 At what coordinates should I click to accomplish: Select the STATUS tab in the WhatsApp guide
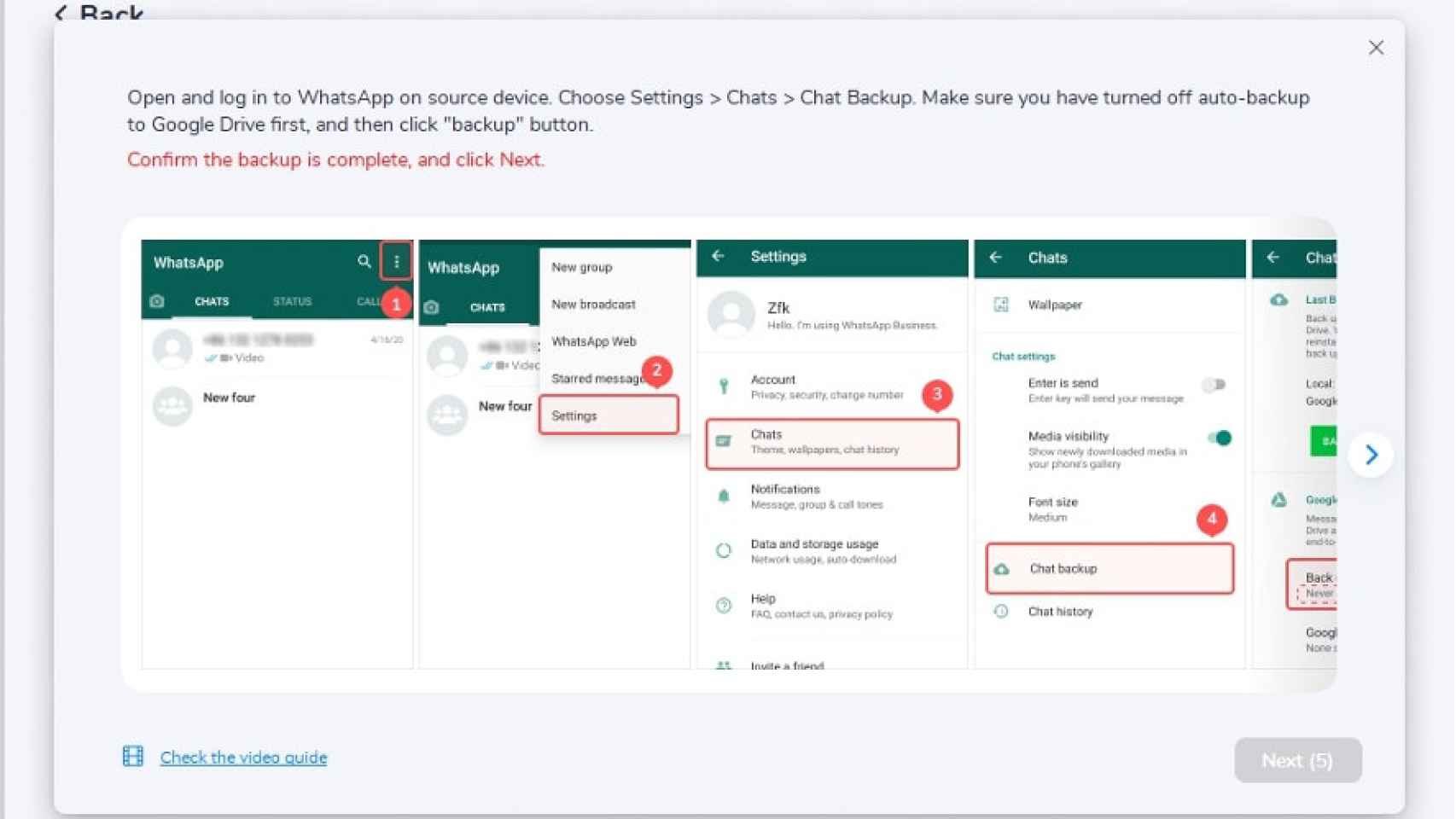[x=292, y=301]
